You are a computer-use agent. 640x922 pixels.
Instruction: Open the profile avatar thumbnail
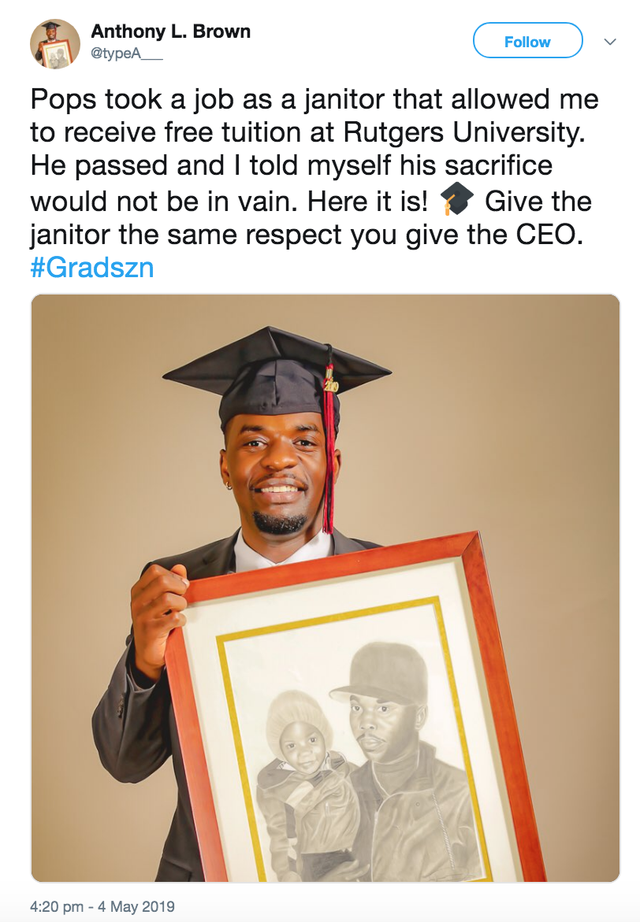pyautogui.click(x=55, y=44)
